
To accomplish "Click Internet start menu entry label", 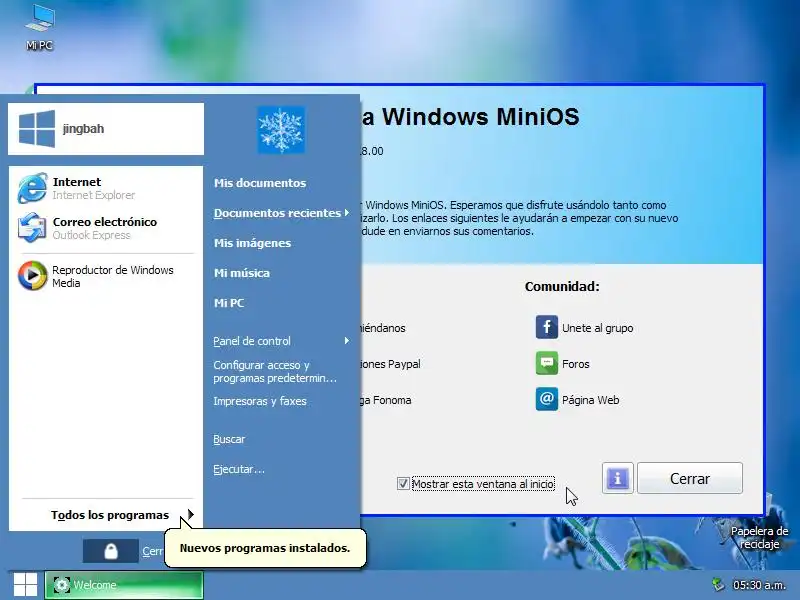I will pos(77,182).
